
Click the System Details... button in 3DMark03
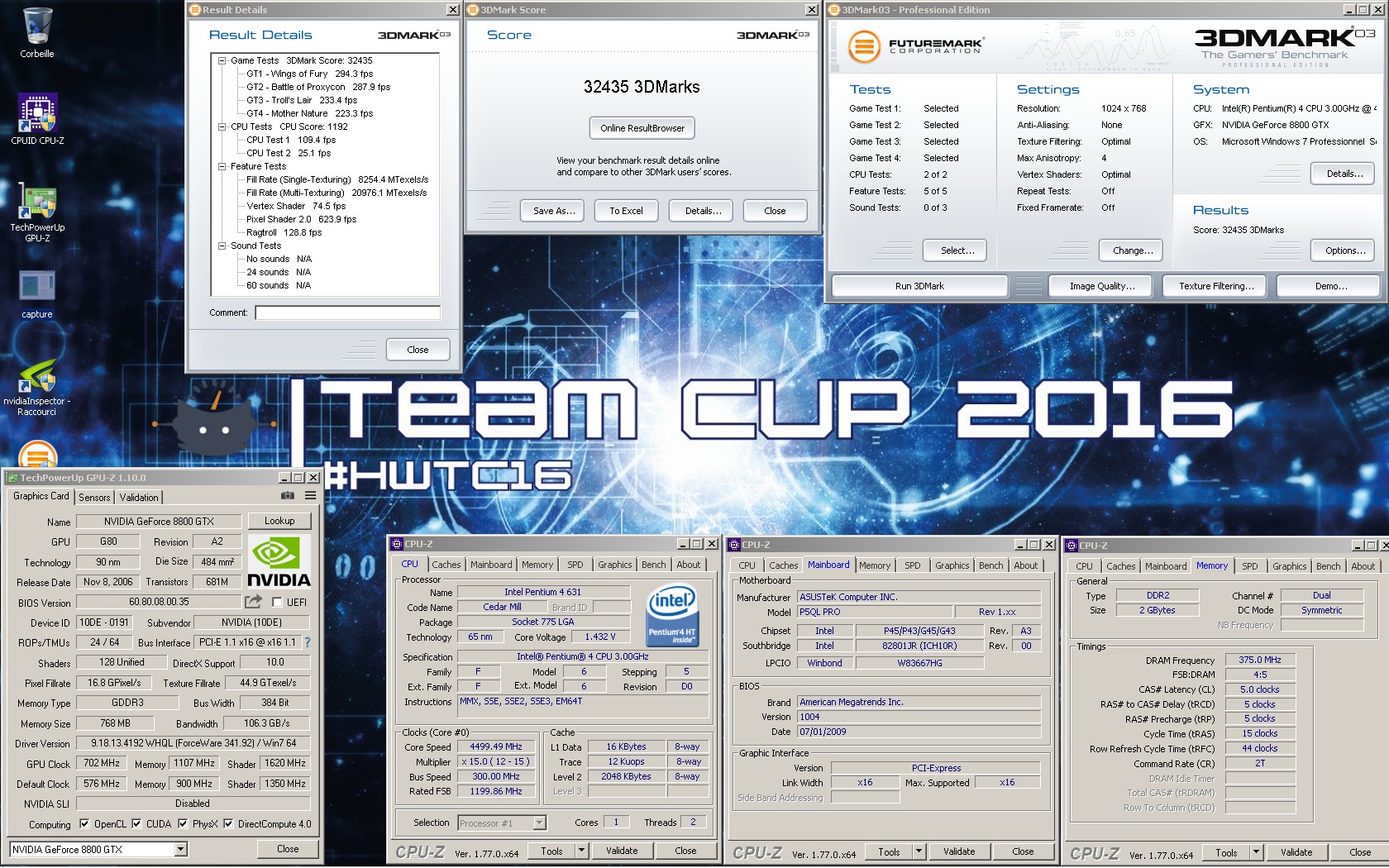click(1344, 174)
